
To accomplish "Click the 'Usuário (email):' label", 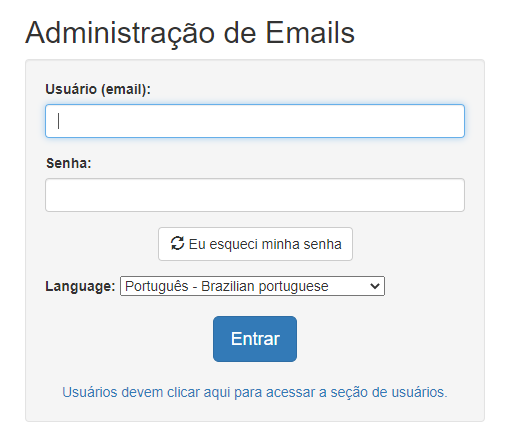I will [x=98, y=89].
